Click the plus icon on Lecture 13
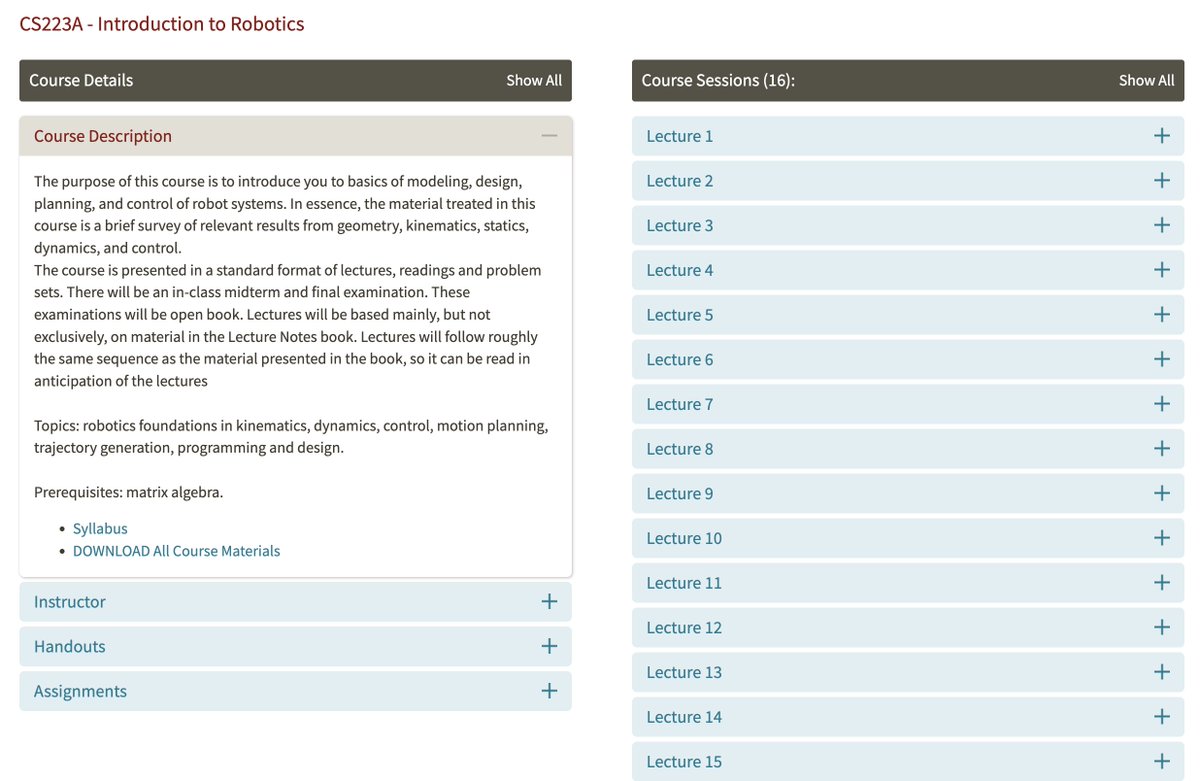Image resolution: width=1200 pixels, height=781 pixels. pos(1162,672)
